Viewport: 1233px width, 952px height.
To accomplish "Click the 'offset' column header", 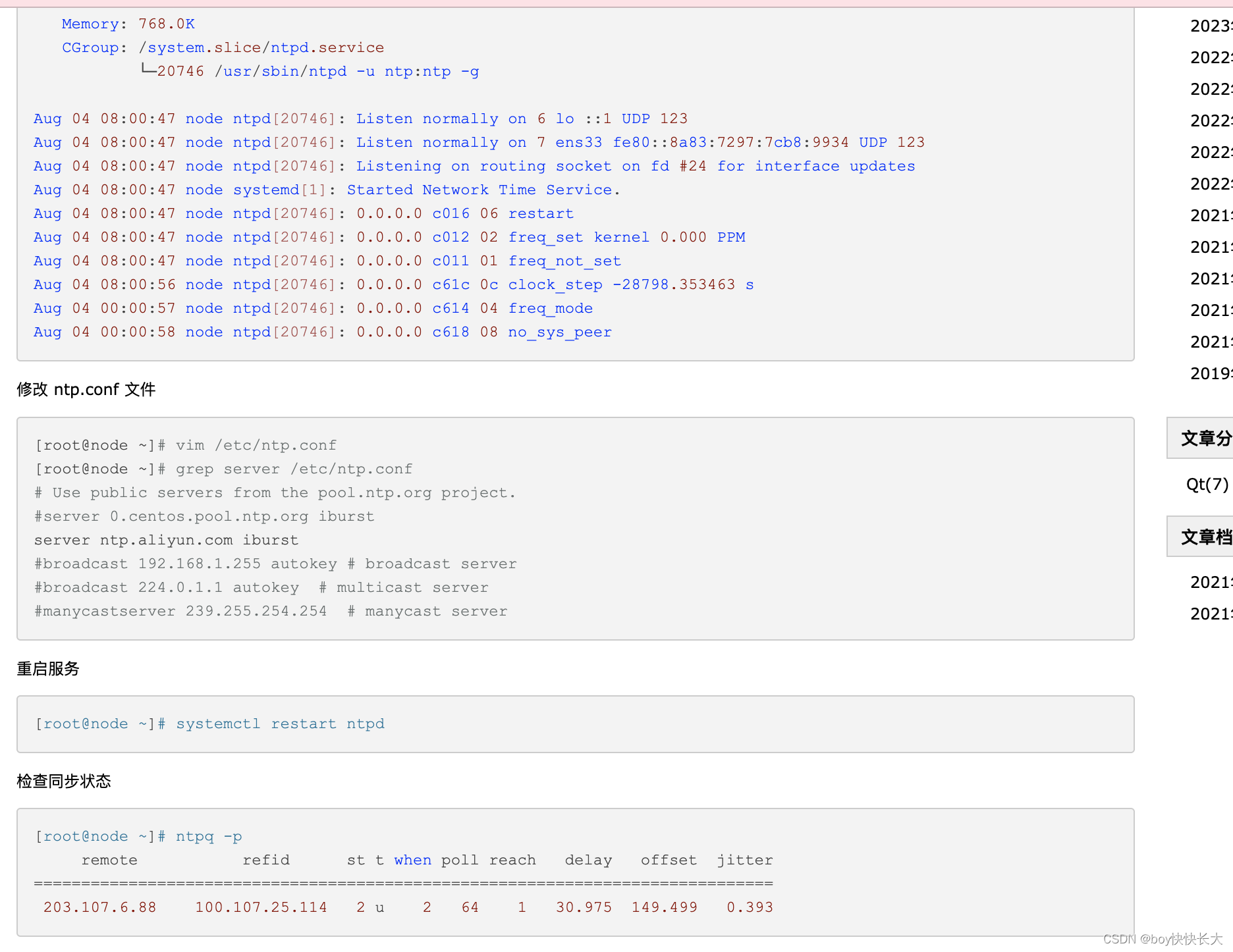I will [669, 860].
